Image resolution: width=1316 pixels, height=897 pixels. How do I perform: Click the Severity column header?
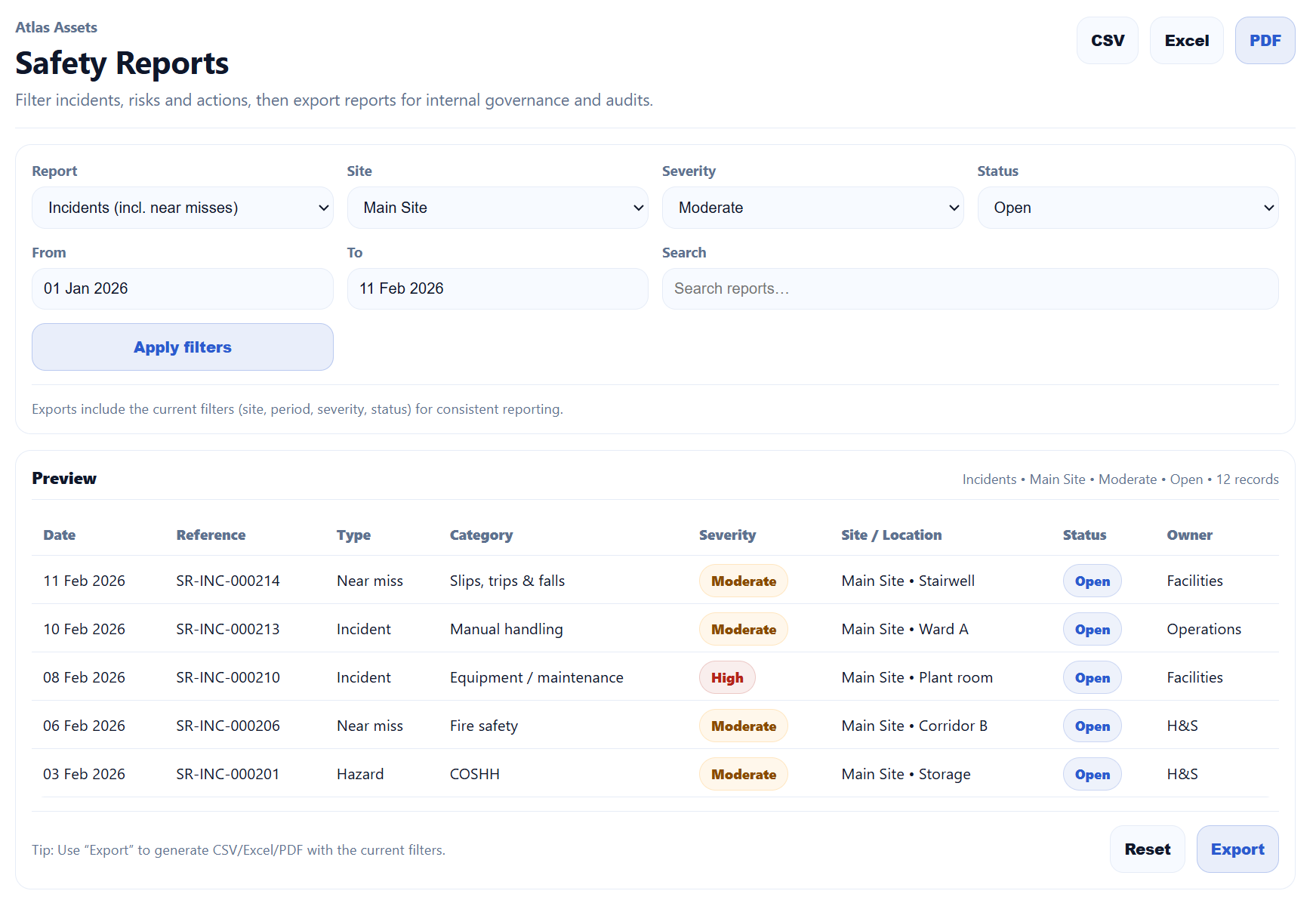coord(727,535)
